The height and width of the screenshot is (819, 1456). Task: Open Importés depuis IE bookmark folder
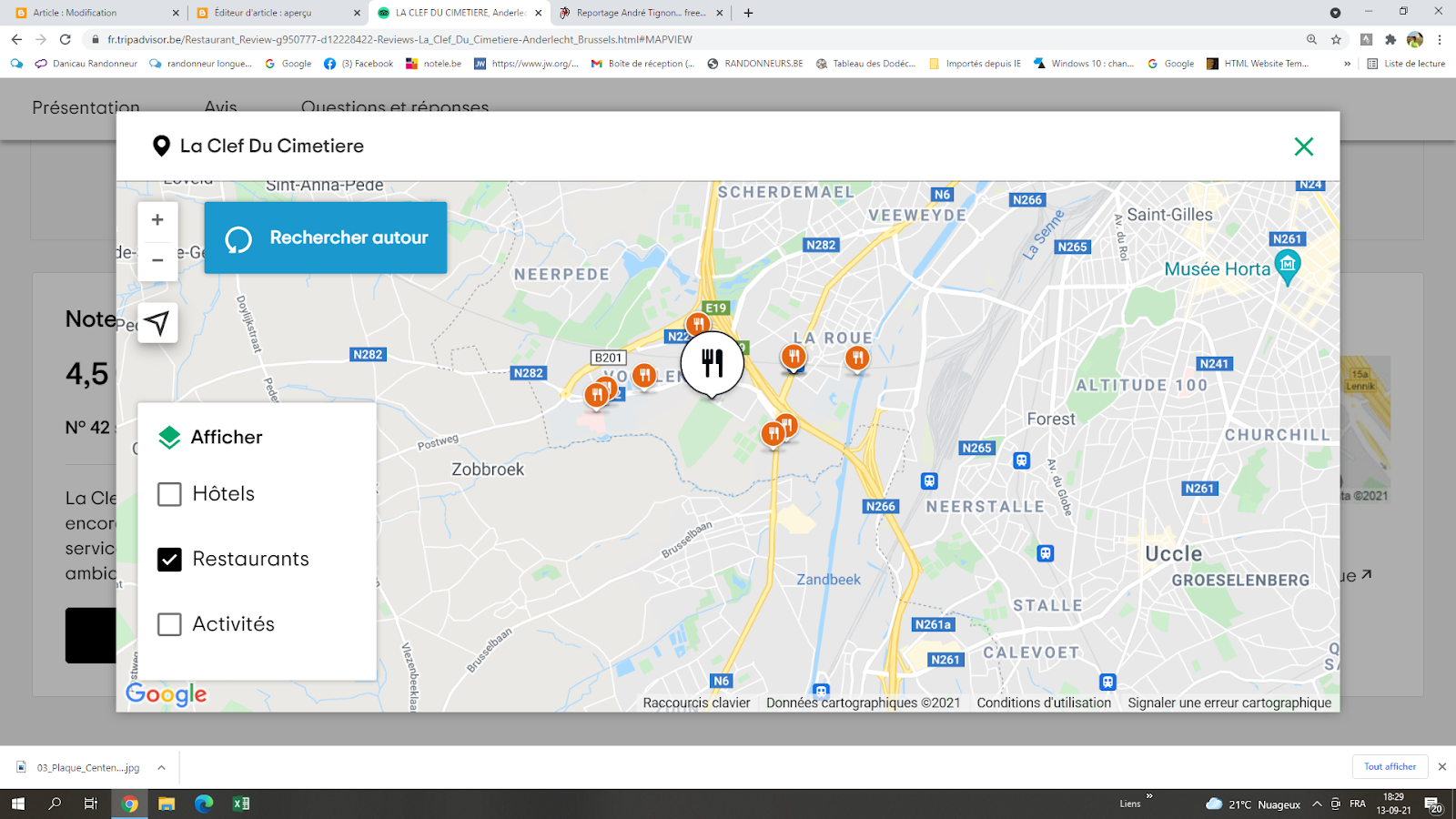[x=975, y=64]
